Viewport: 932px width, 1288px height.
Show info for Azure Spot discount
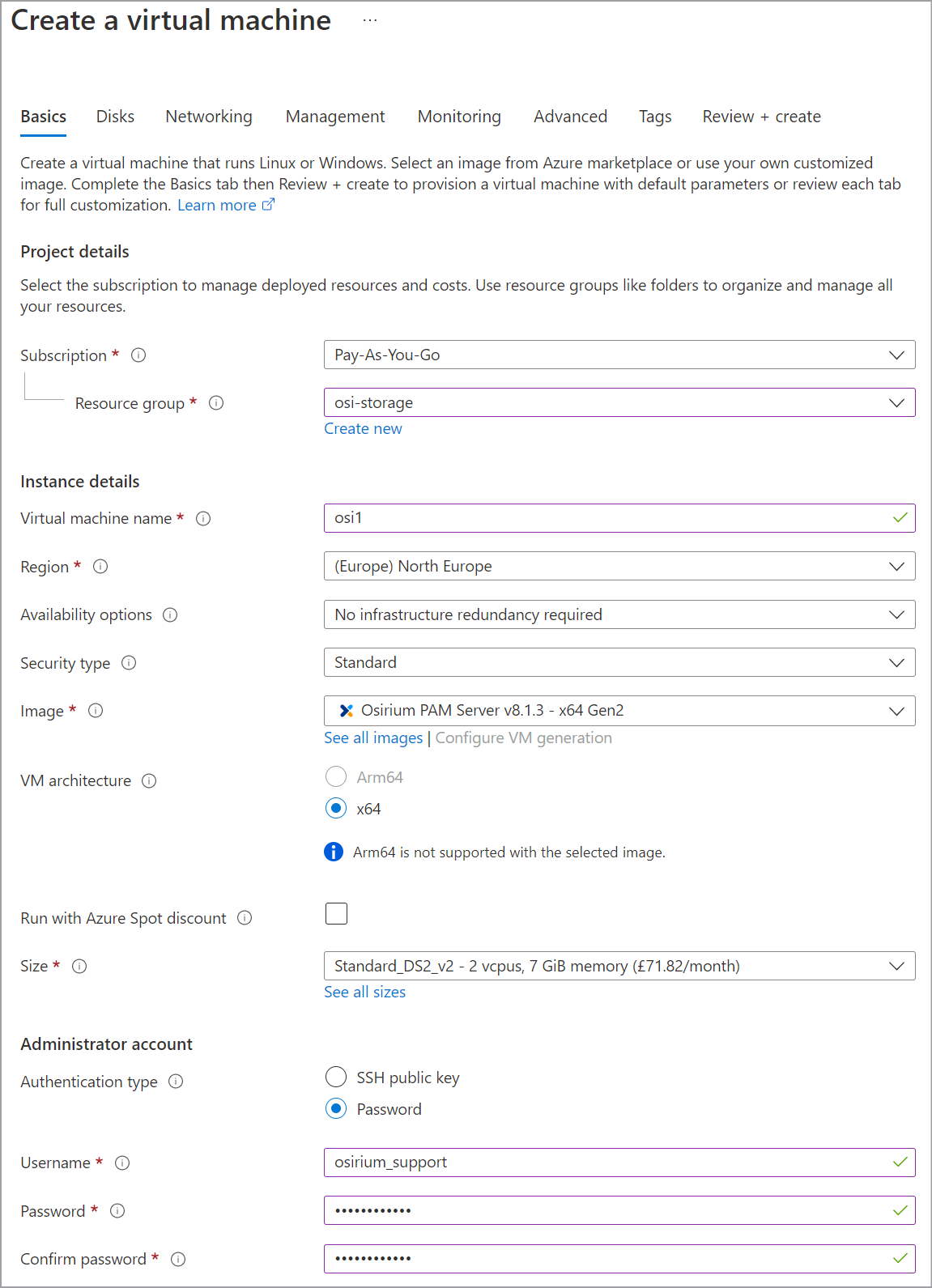click(x=245, y=918)
